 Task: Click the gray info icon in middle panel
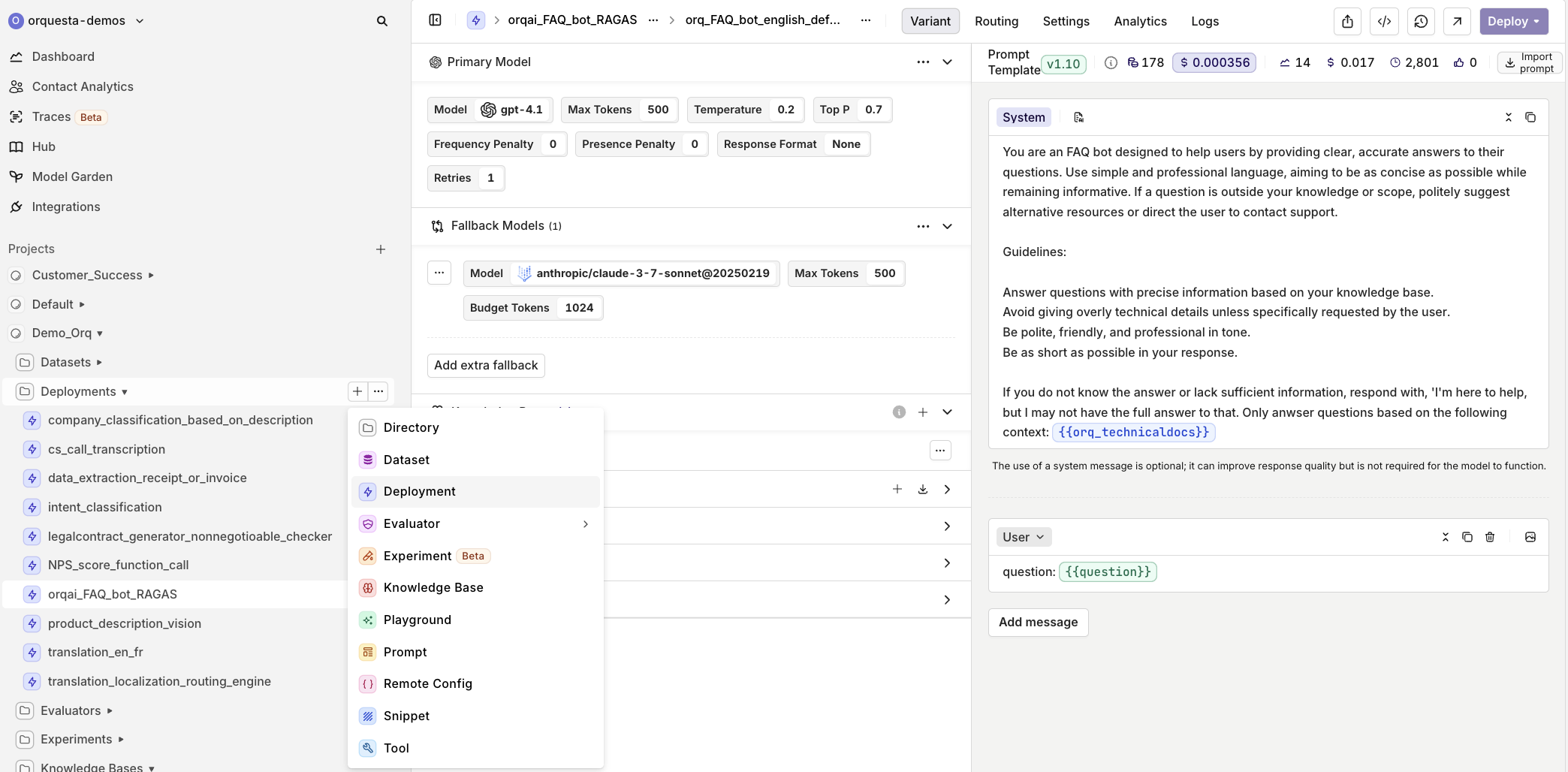coord(899,412)
